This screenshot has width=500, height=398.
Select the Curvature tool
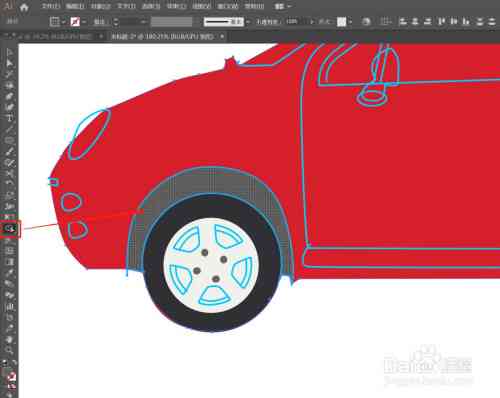coord(9,107)
